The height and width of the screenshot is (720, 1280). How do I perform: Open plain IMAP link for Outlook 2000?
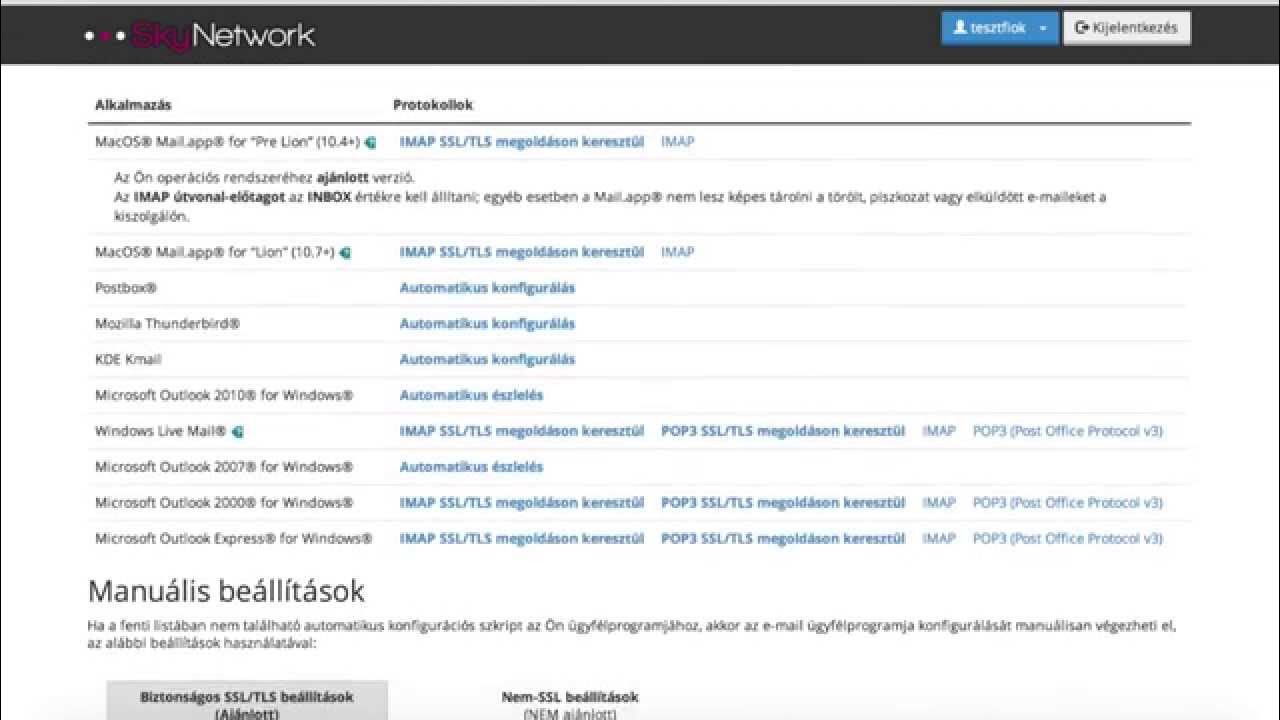click(939, 503)
